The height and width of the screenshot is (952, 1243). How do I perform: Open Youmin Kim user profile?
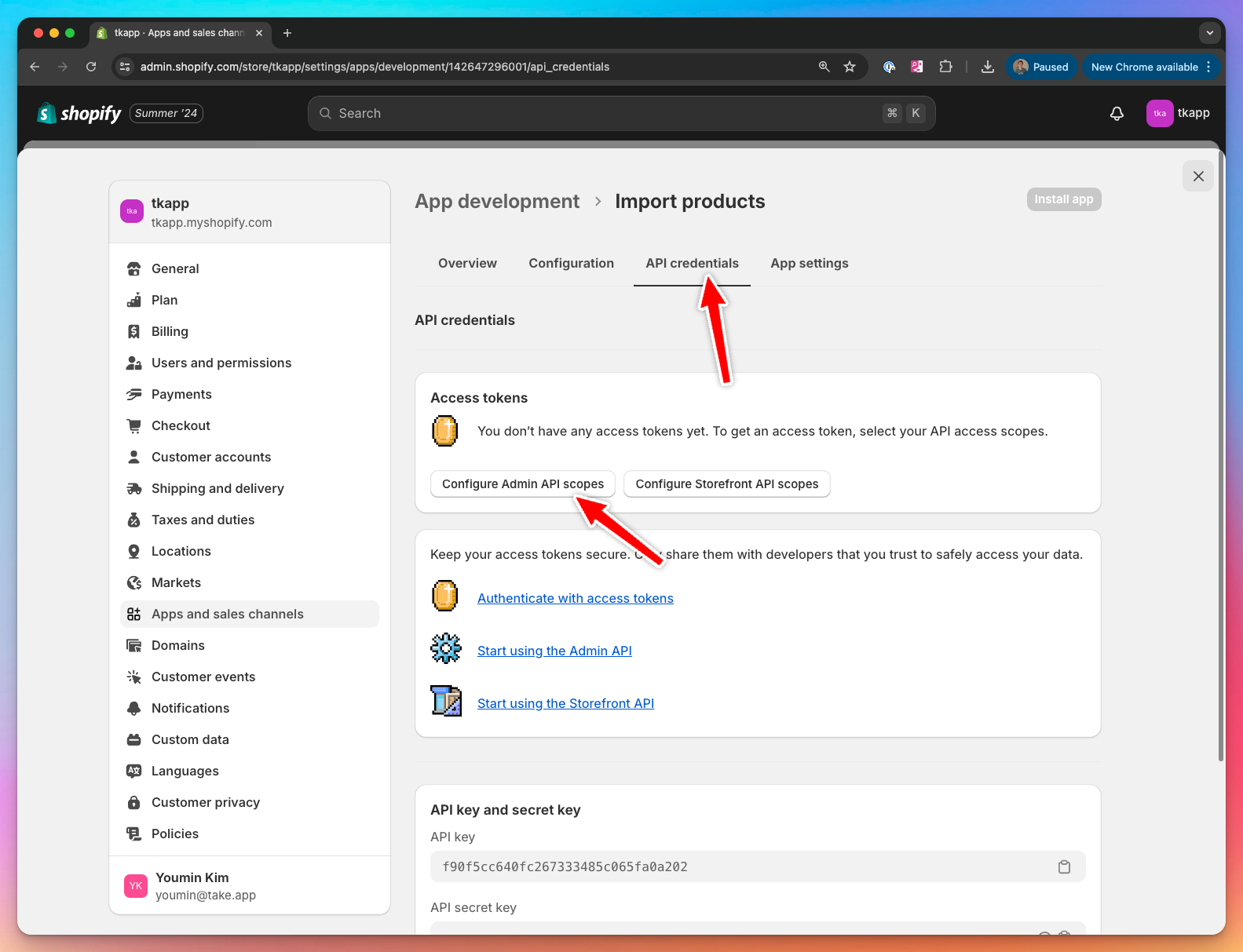[x=250, y=885]
